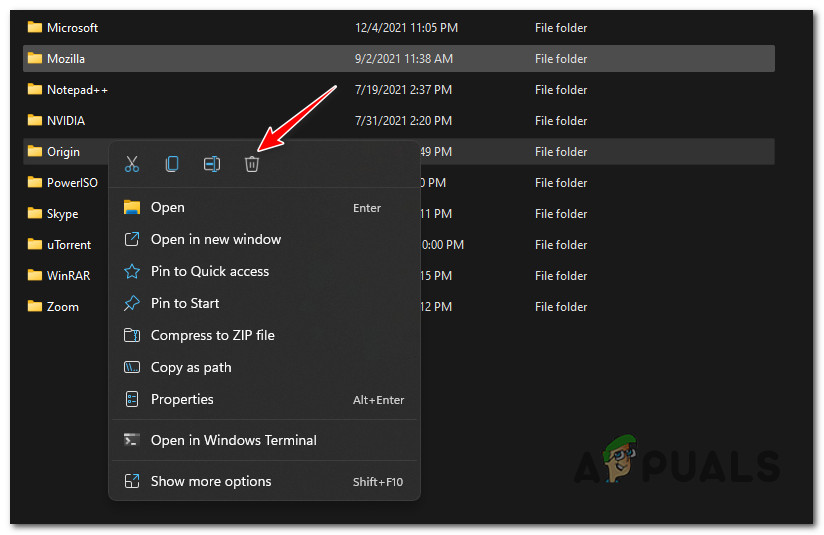Click the NVIDIA folder icon
The height and width of the screenshot is (535, 824).
[35, 120]
